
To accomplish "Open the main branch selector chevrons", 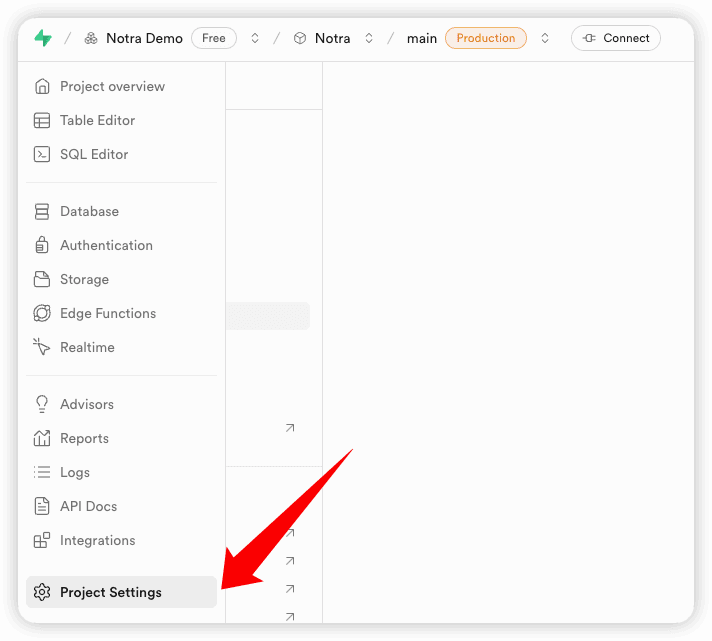I will pyautogui.click(x=545, y=38).
